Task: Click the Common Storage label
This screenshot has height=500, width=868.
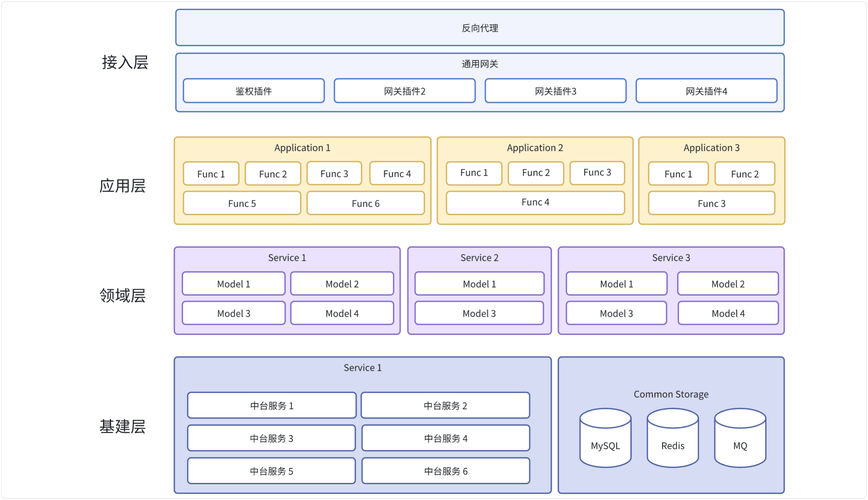Action: click(671, 394)
